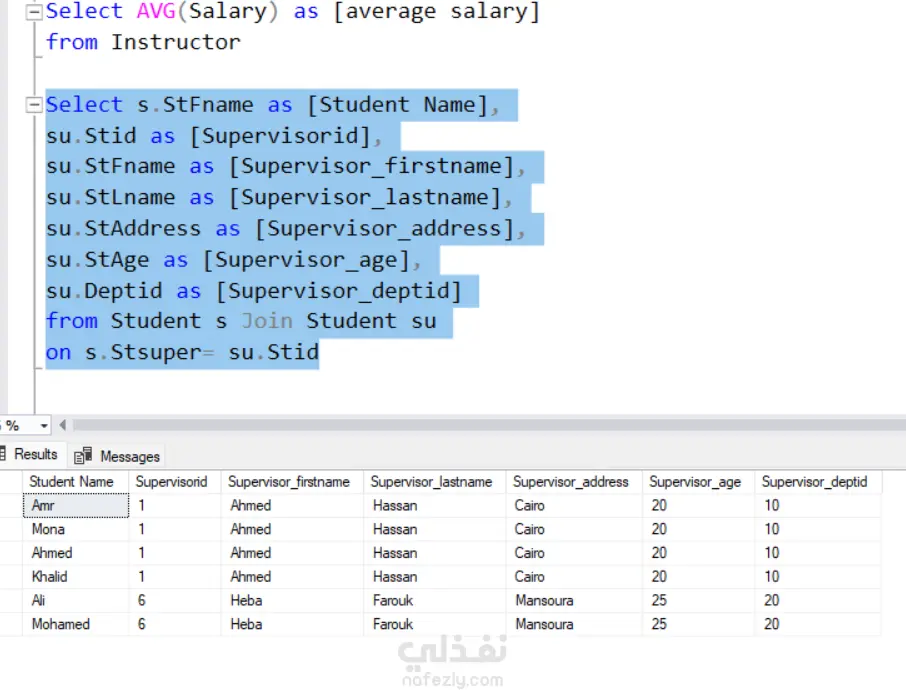Click the Mansoura cell in Ali's row
Screen dimensions: 906x690
coord(574,600)
